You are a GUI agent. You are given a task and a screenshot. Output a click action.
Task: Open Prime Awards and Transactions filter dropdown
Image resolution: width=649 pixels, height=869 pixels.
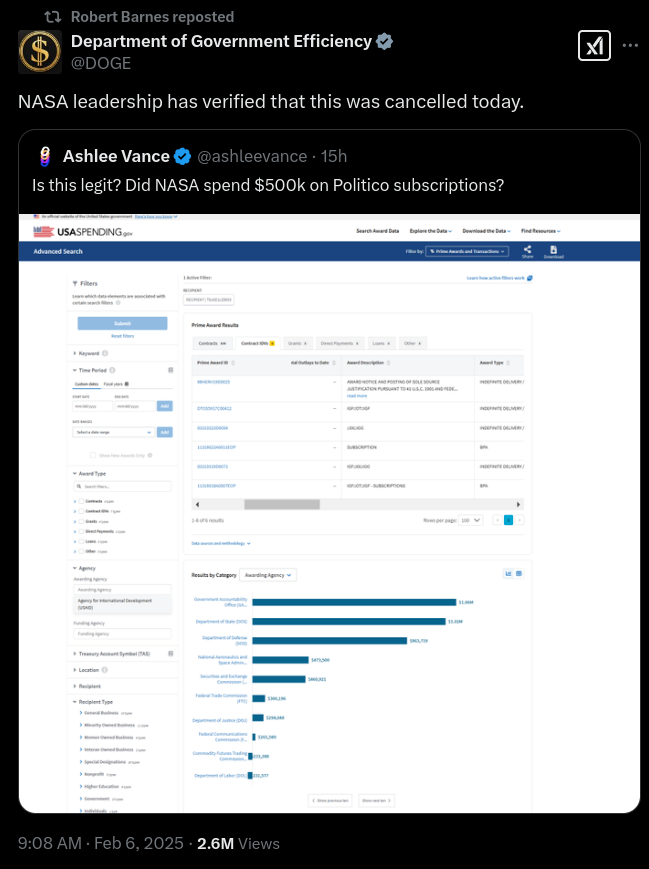coord(467,252)
